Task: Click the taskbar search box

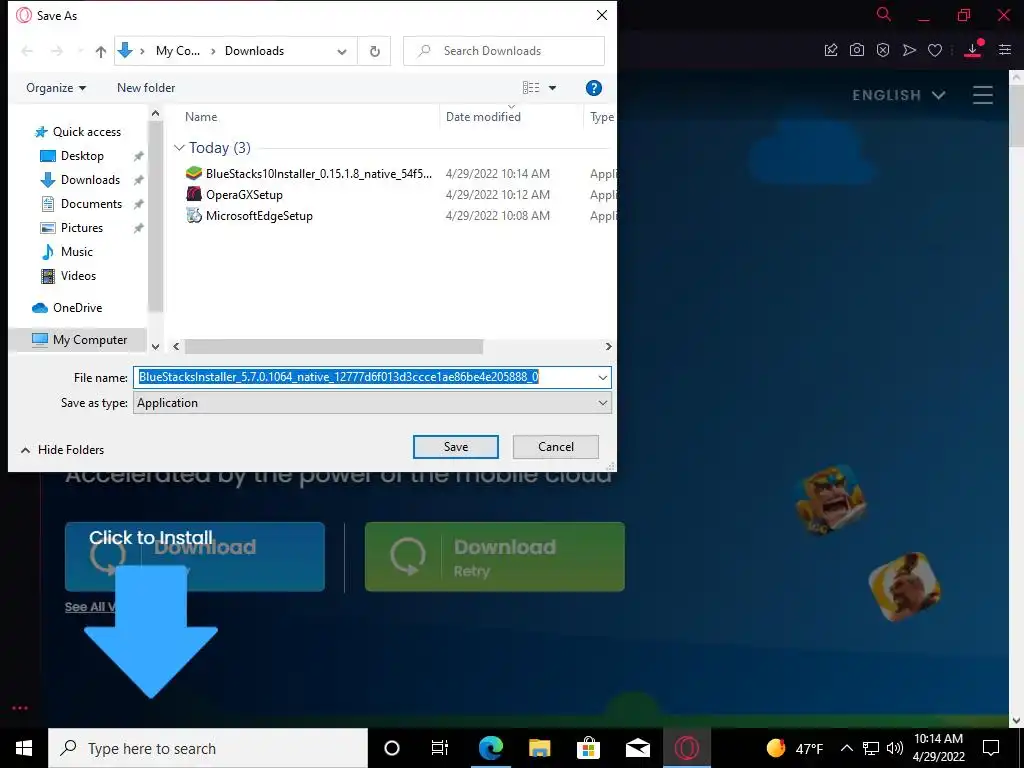Action: [x=208, y=748]
